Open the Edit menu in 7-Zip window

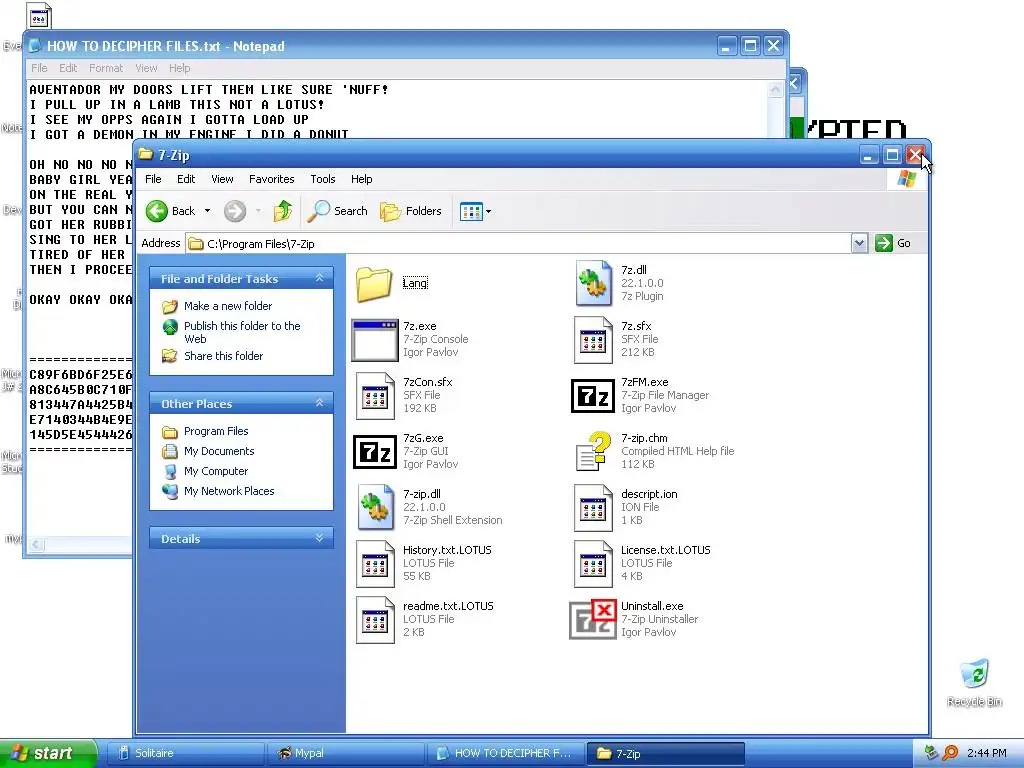pos(186,179)
